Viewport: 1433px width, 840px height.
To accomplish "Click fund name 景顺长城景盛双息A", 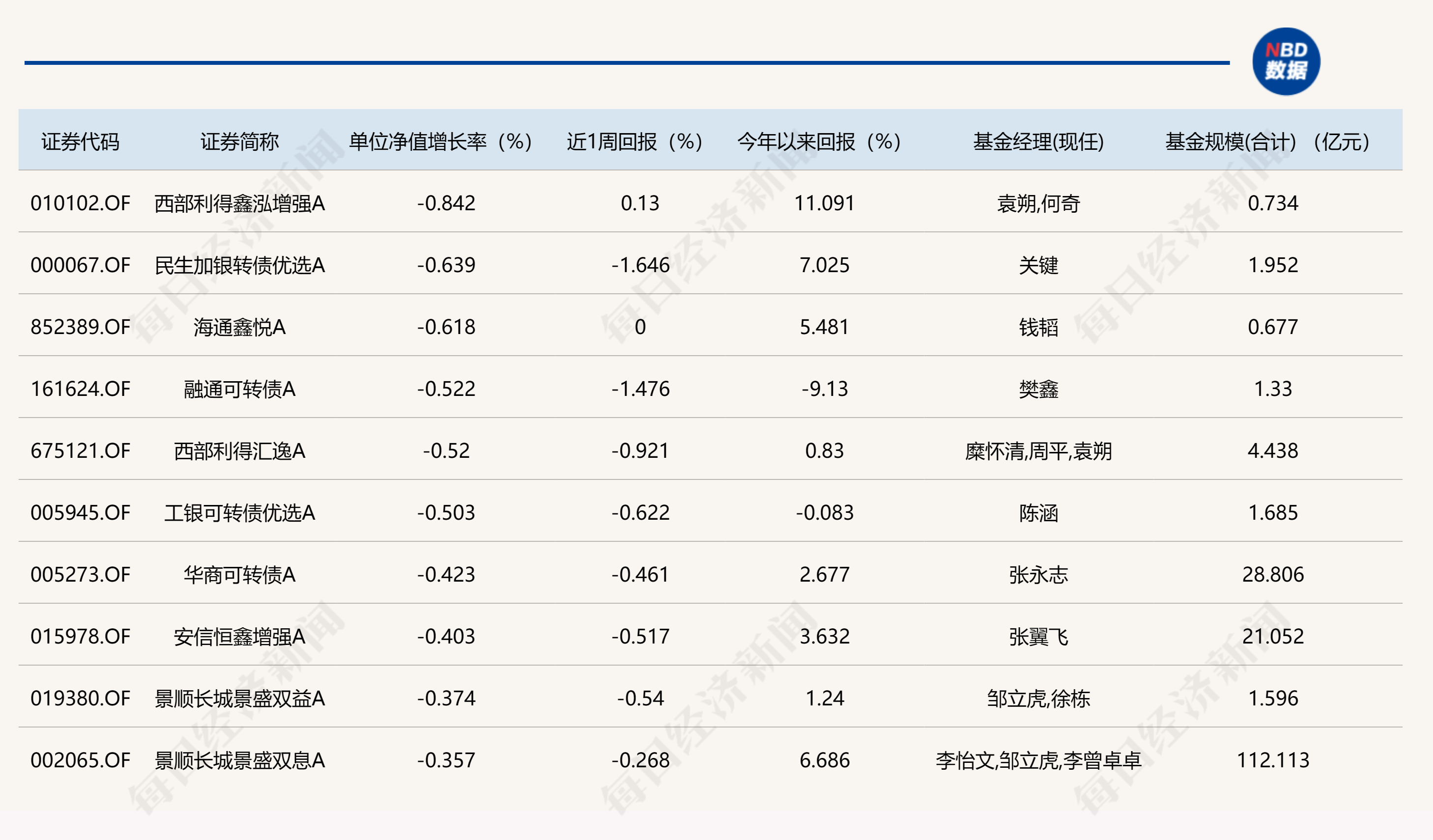I will [239, 761].
